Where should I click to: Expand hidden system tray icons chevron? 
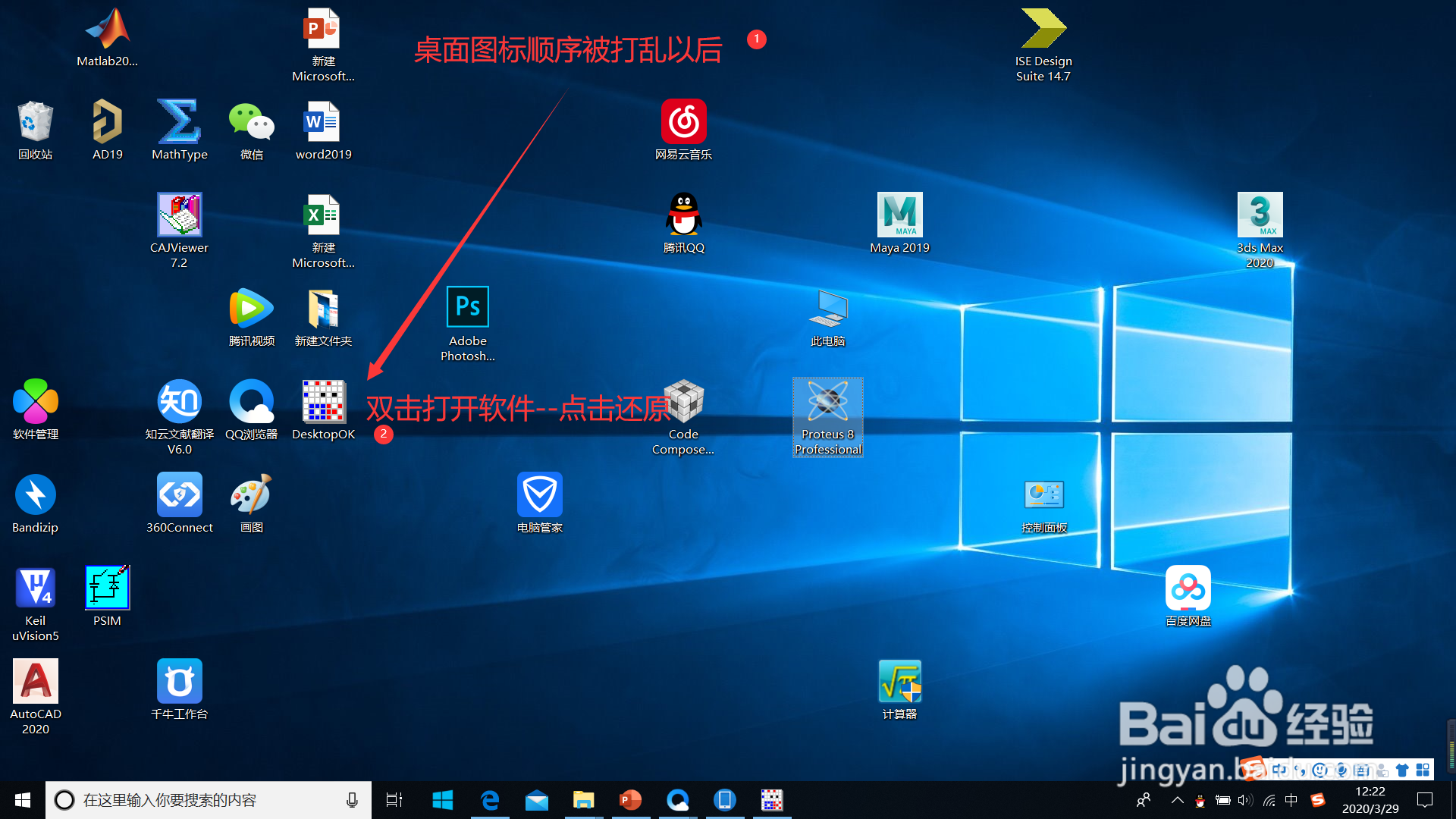pos(1177,800)
